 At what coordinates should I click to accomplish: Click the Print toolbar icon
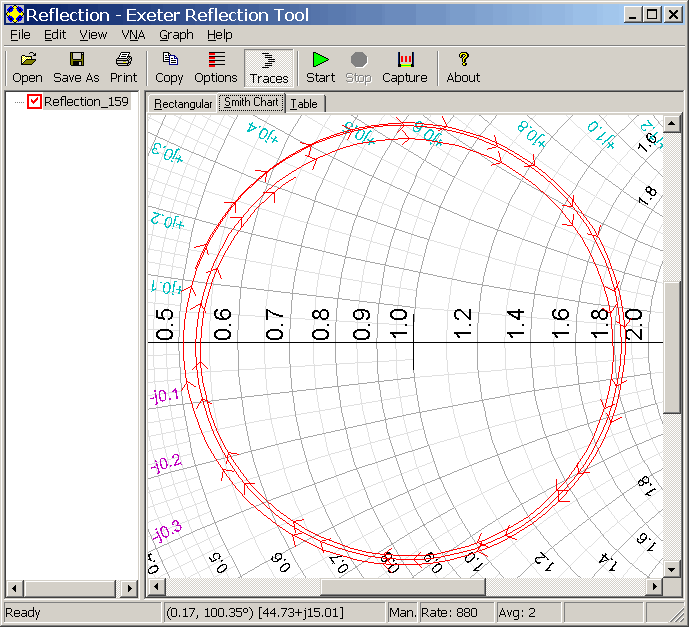(x=123, y=59)
